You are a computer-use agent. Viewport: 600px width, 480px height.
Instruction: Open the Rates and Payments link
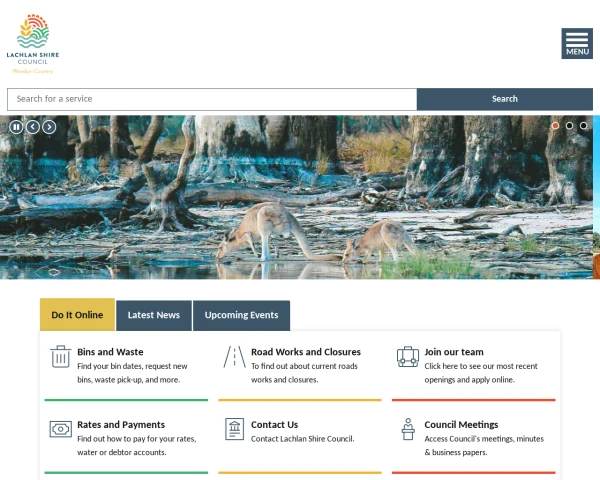tap(121, 424)
